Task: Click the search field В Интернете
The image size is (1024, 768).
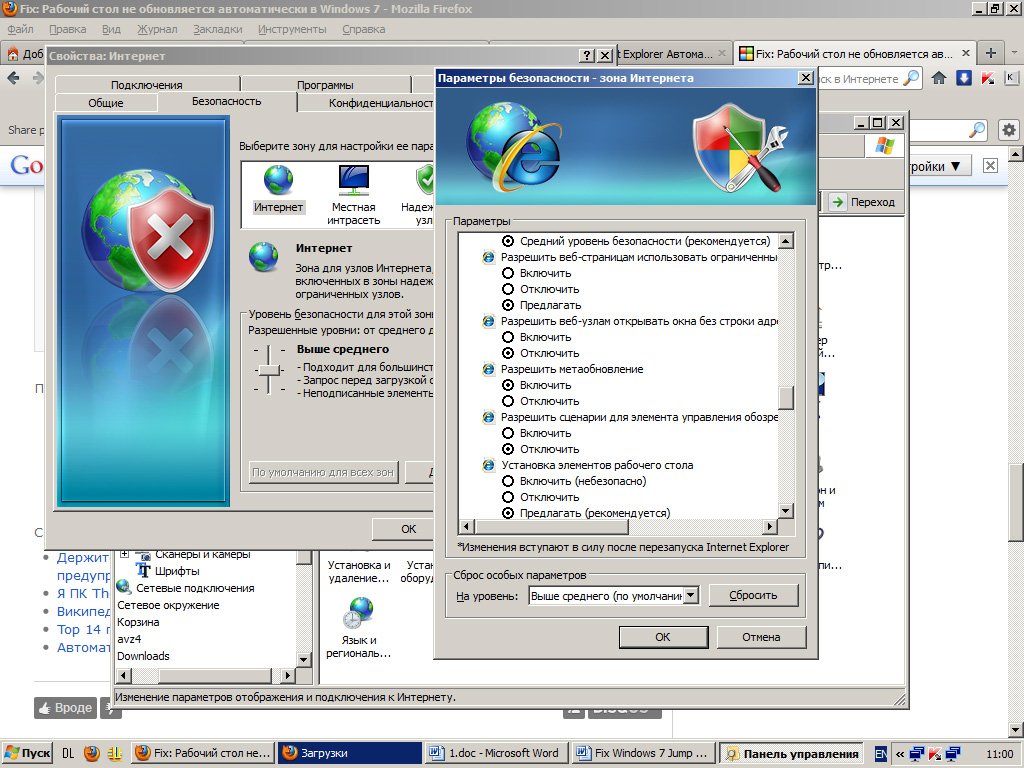Action: (x=858, y=78)
